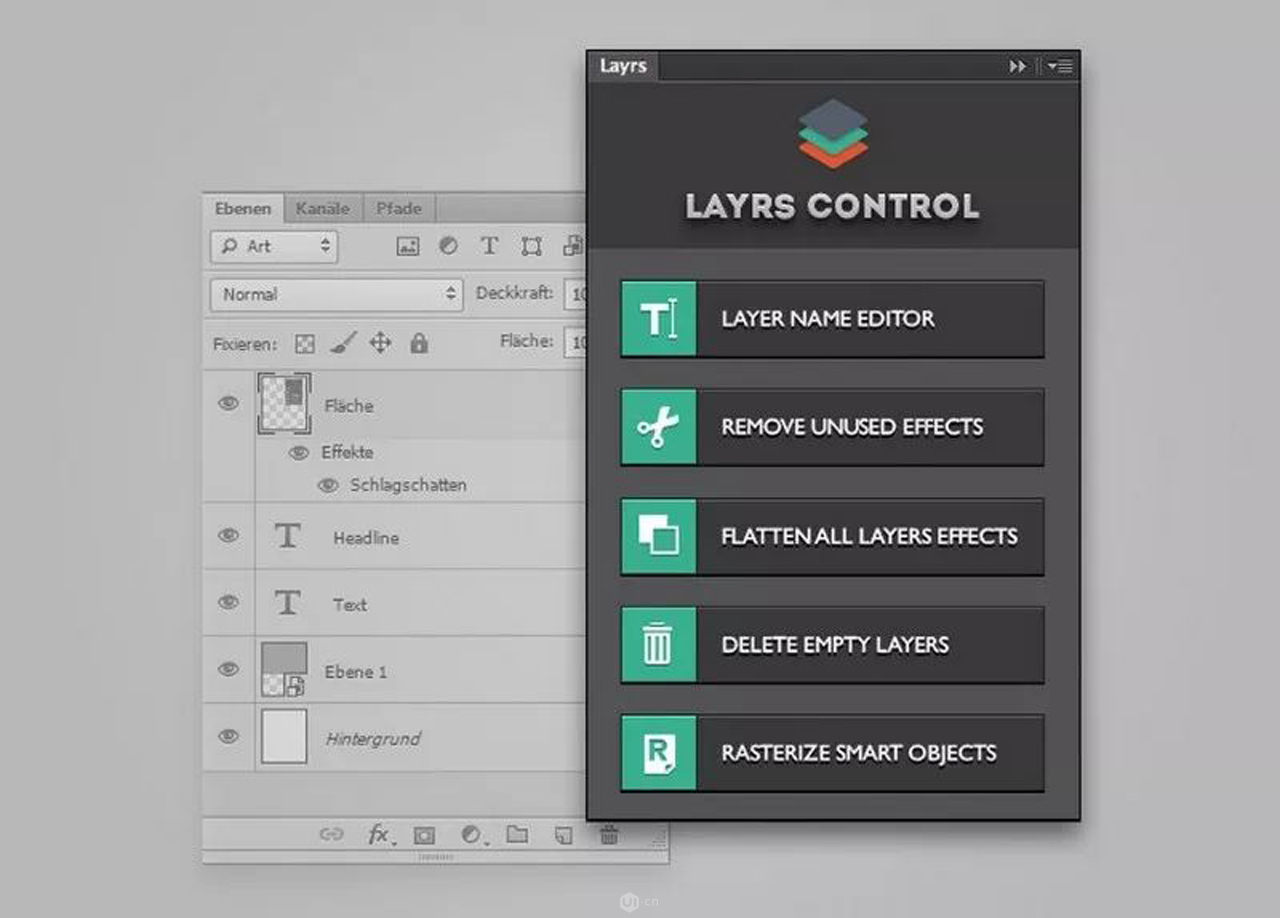1280x918 pixels.
Task: Click the Layer Name Editor button
Action: click(x=832, y=319)
